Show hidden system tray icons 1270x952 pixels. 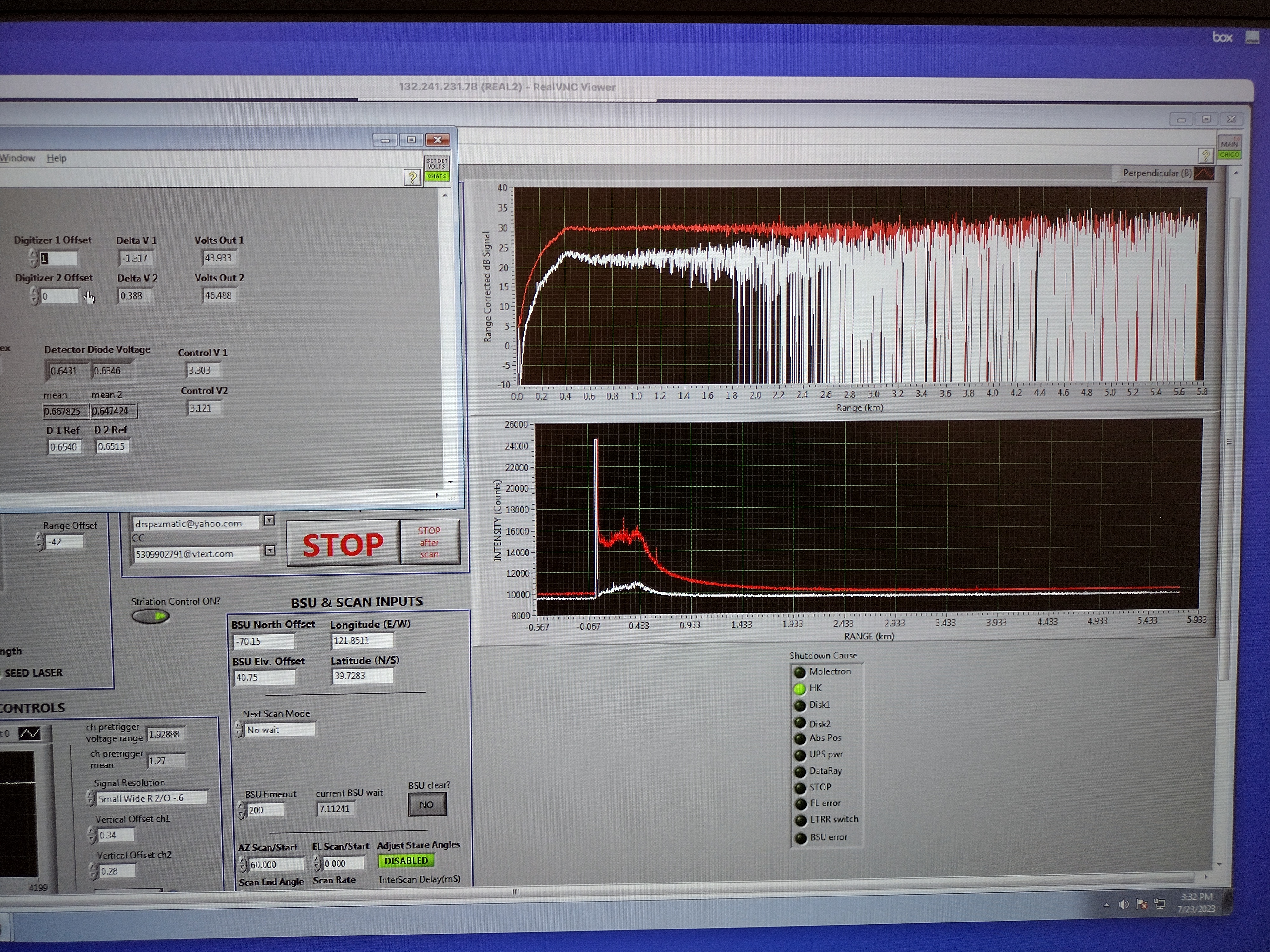click(1106, 905)
